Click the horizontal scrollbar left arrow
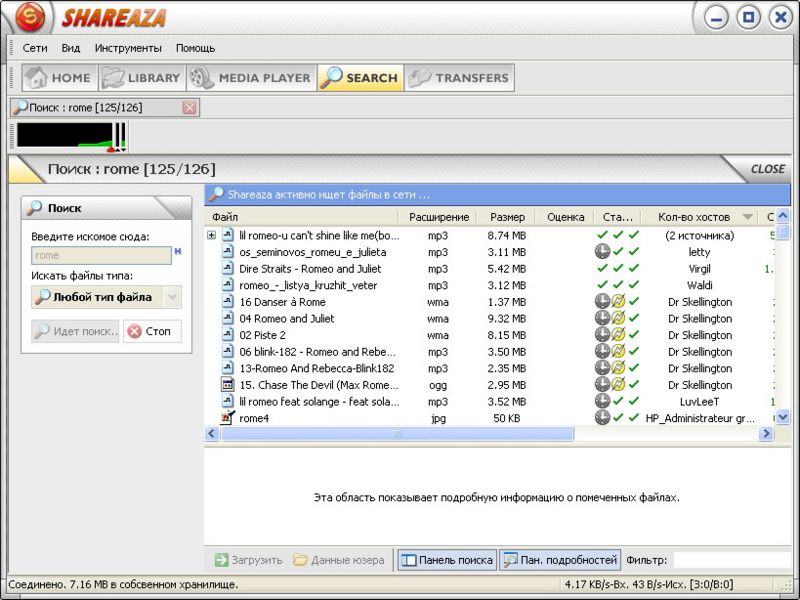Image resolution: width=800 pixels, height=600 pixels. (212, 434)
